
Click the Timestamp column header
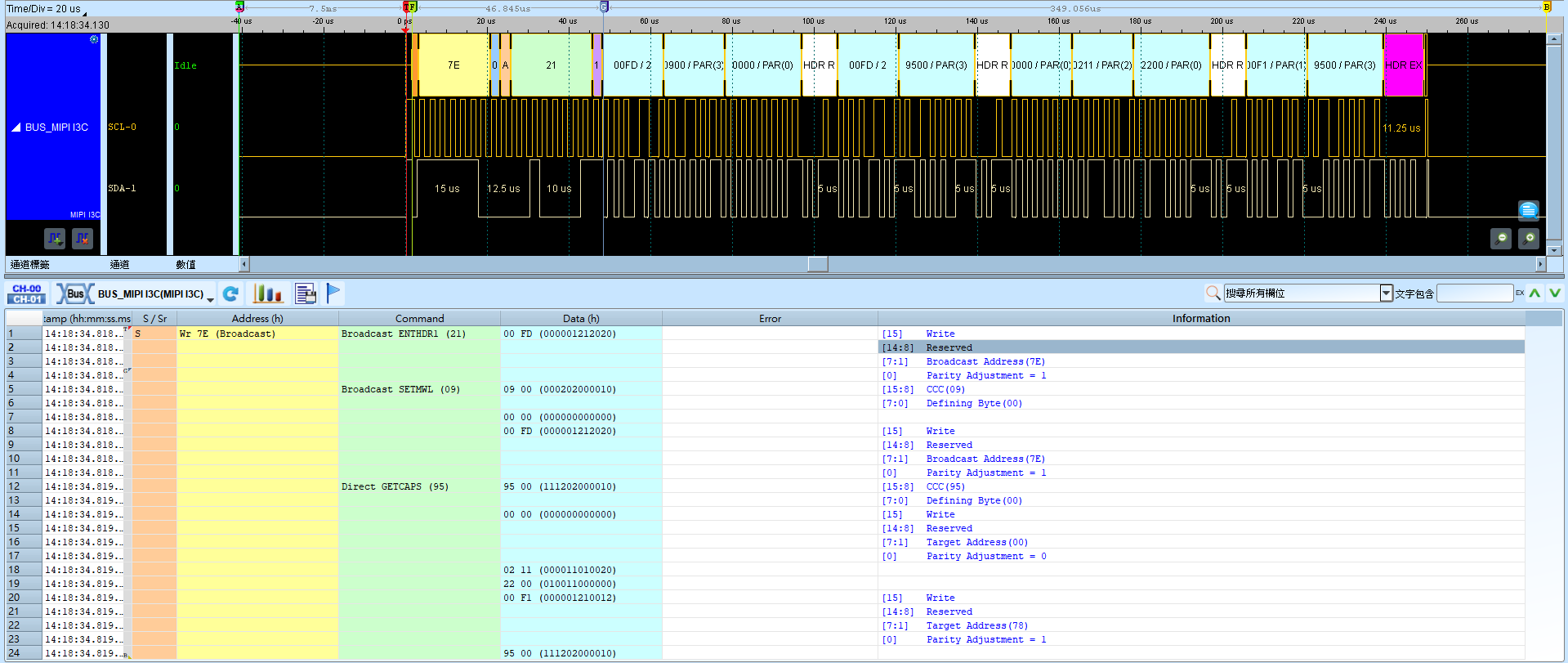point(87,318)
